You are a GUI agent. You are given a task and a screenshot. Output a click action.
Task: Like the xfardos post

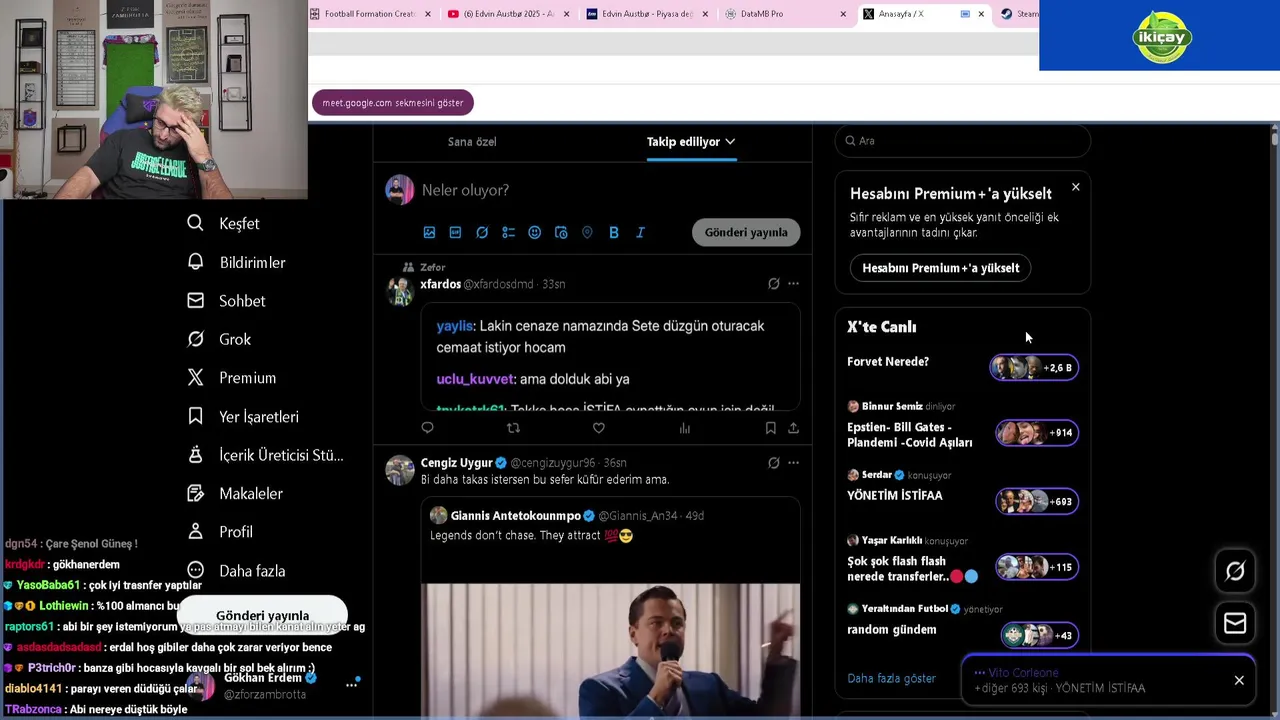point(598,428)
